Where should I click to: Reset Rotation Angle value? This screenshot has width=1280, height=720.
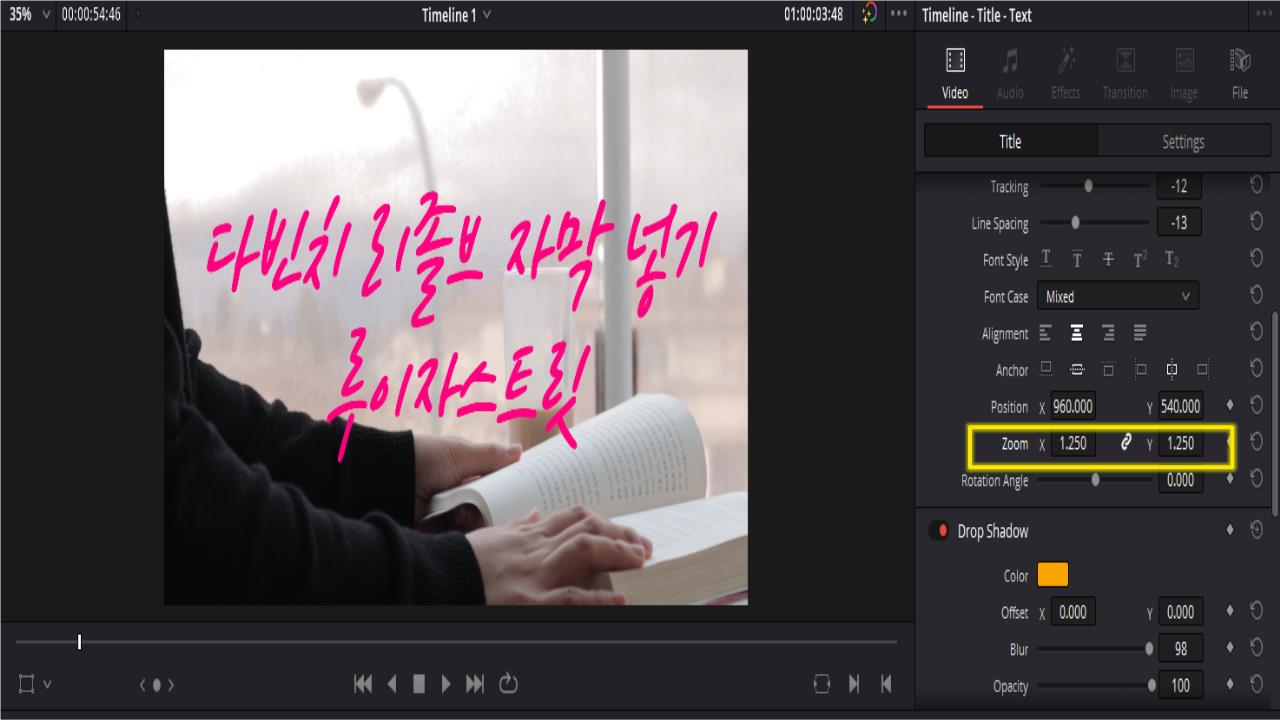(x=1256, y=479)
